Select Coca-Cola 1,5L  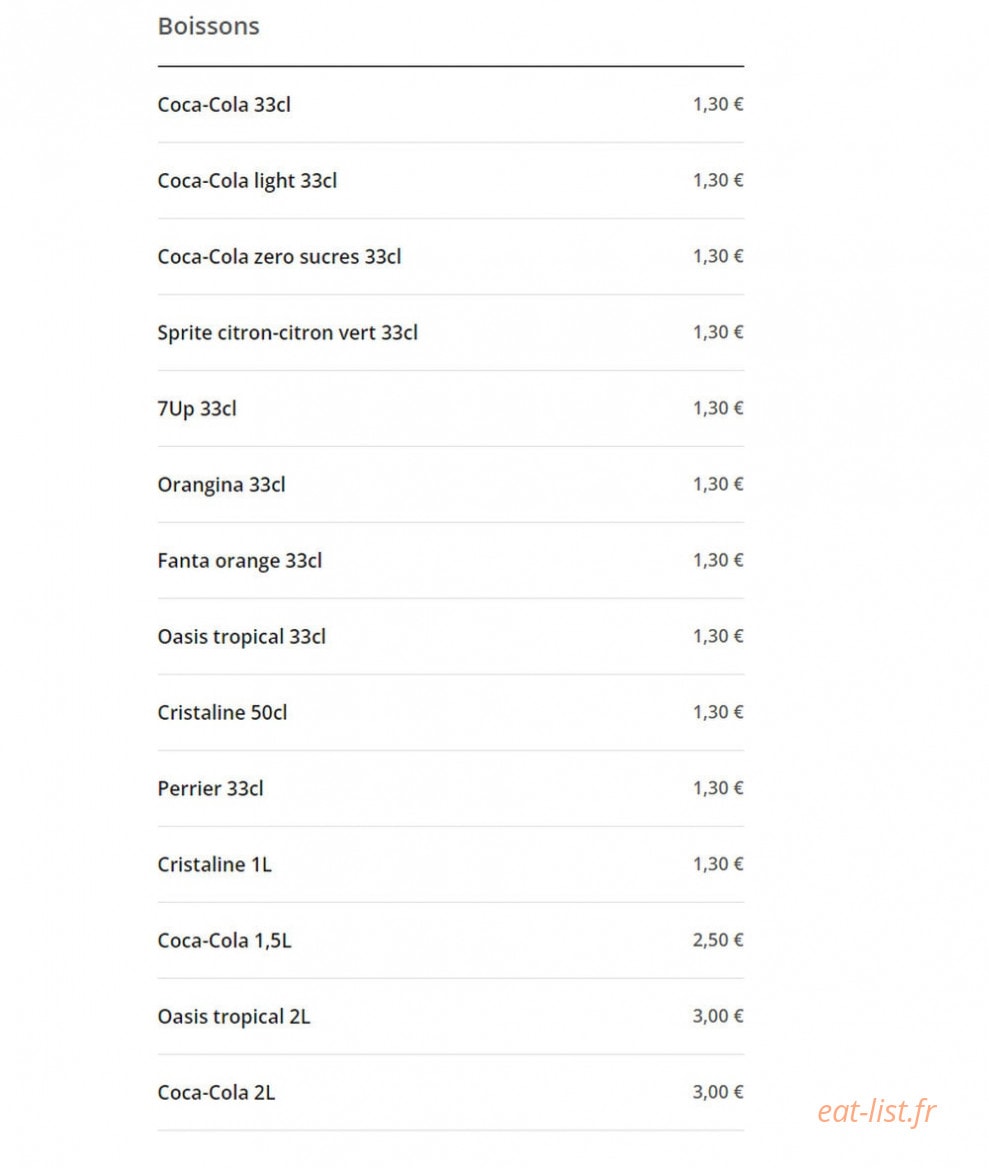tap(451, 941)
